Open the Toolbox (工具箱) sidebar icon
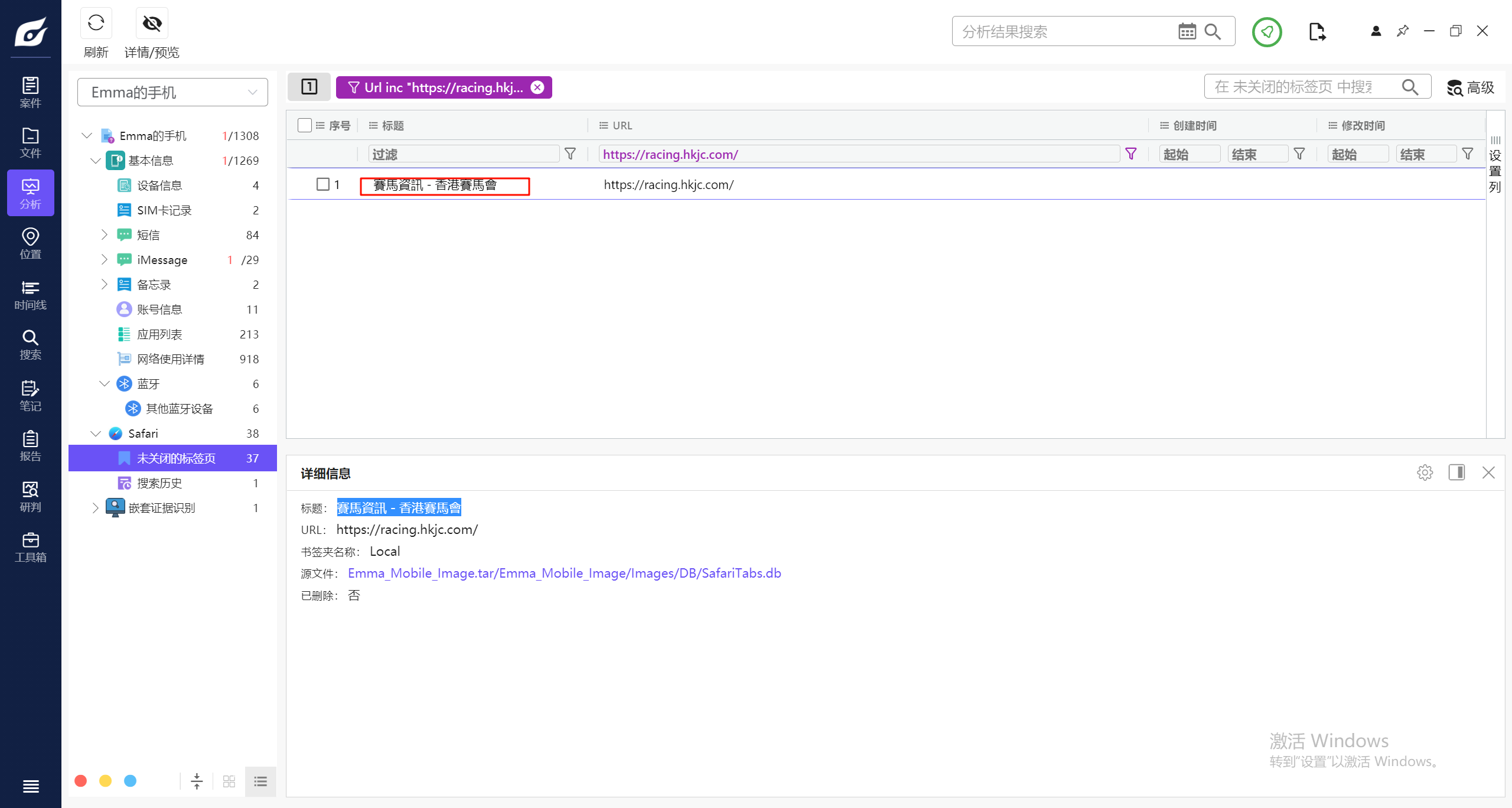 (x=30, y=547)
